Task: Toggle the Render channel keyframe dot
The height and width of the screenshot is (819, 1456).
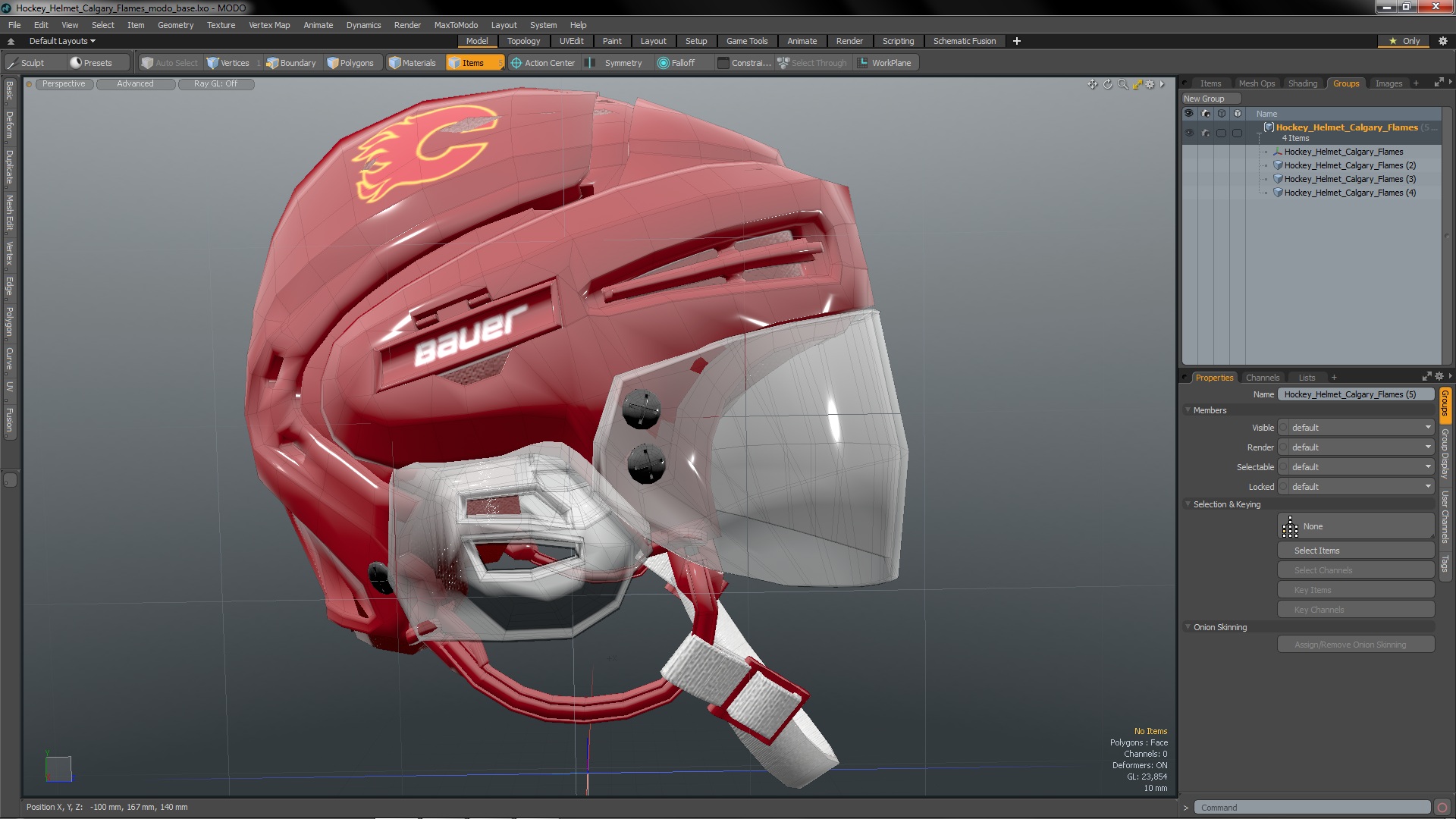Action: tap(1284, 447)
